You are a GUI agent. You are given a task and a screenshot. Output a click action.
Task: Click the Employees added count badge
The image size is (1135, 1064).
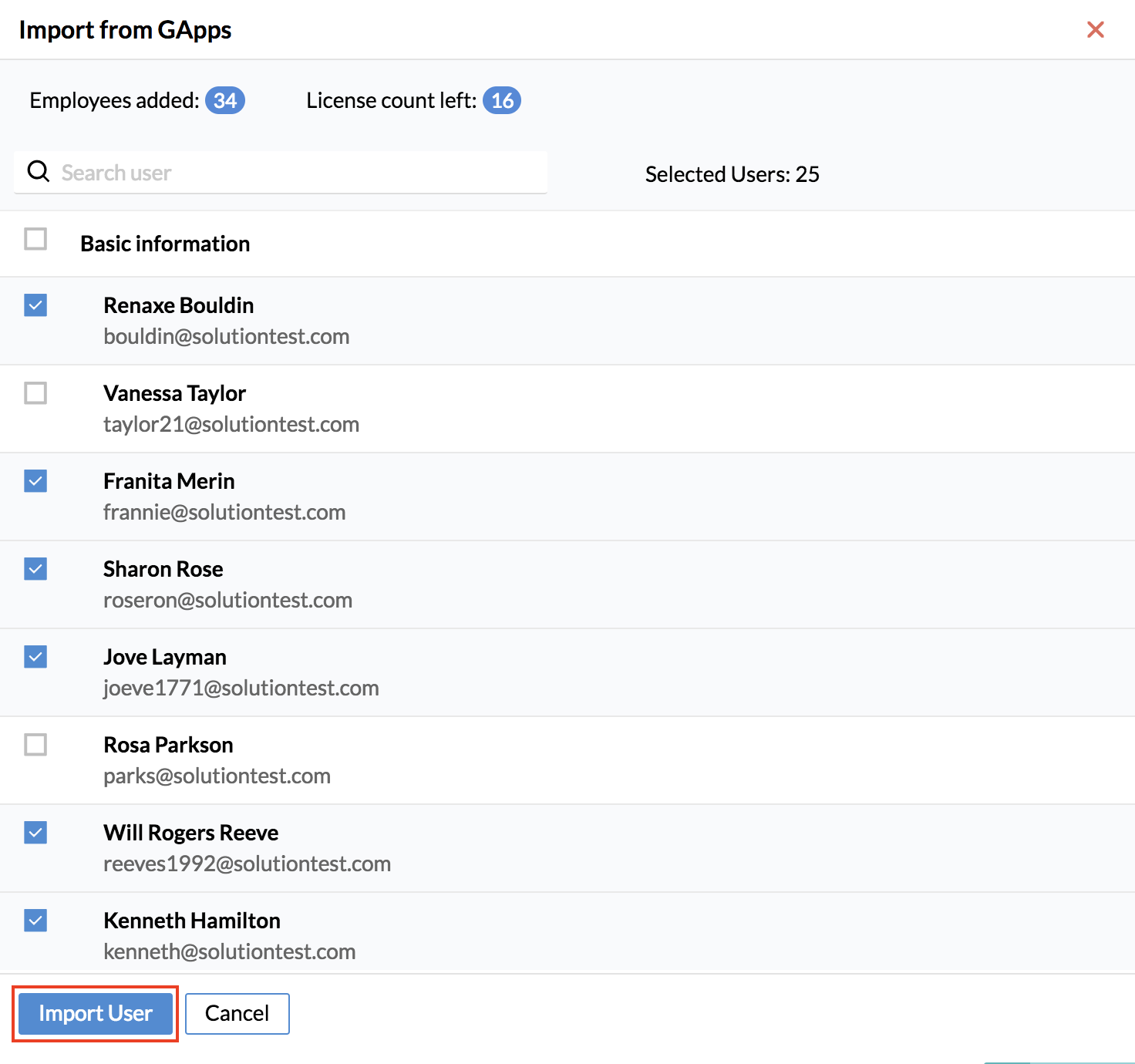coord(224,101)
